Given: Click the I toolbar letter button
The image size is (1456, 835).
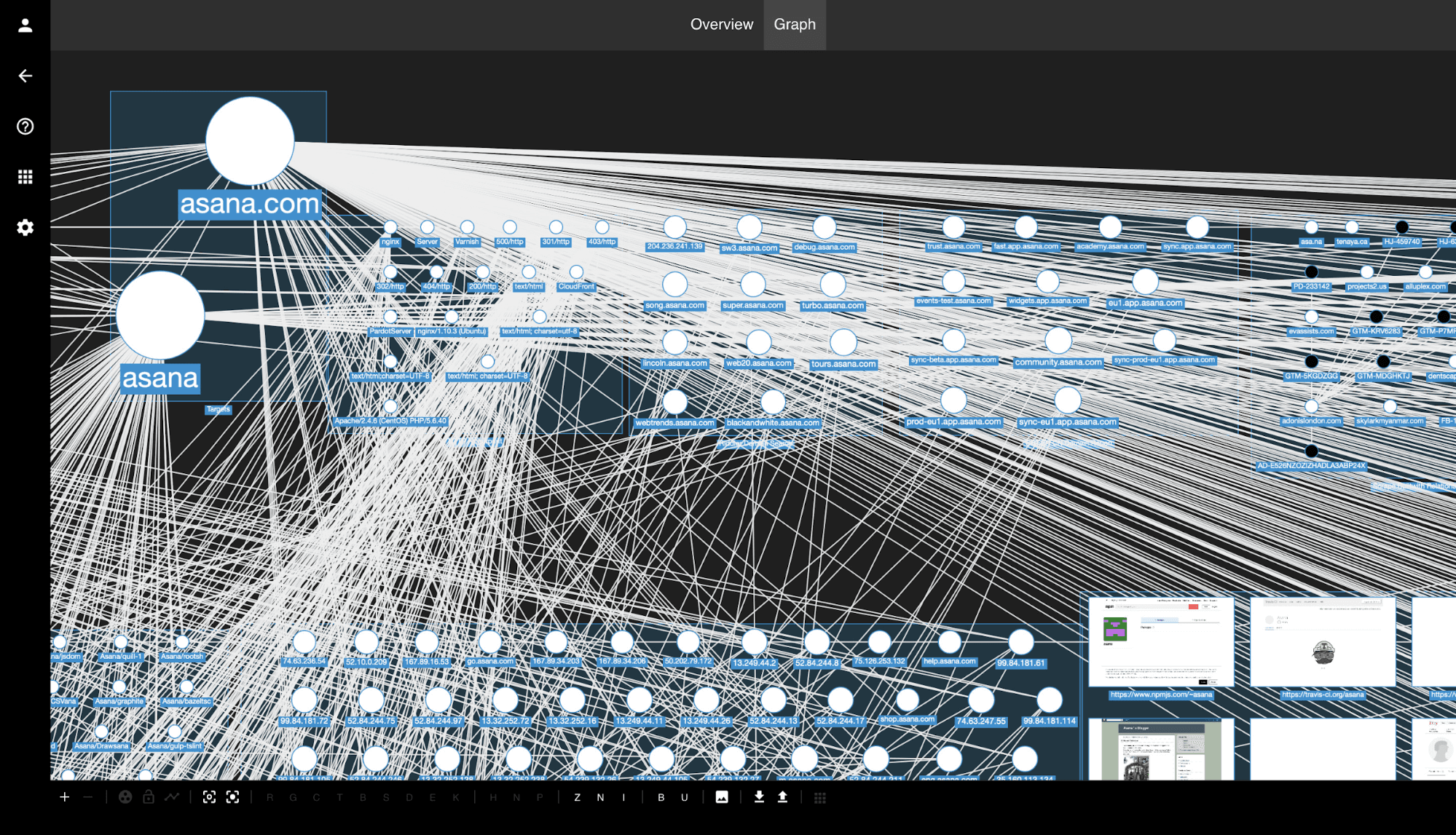Looking at the screenshot, I should click(624, 798).
